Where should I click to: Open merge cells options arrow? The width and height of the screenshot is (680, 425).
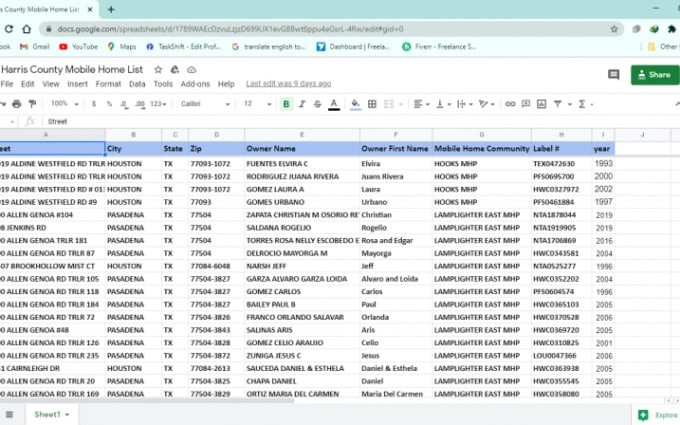[x=401, y=104]
